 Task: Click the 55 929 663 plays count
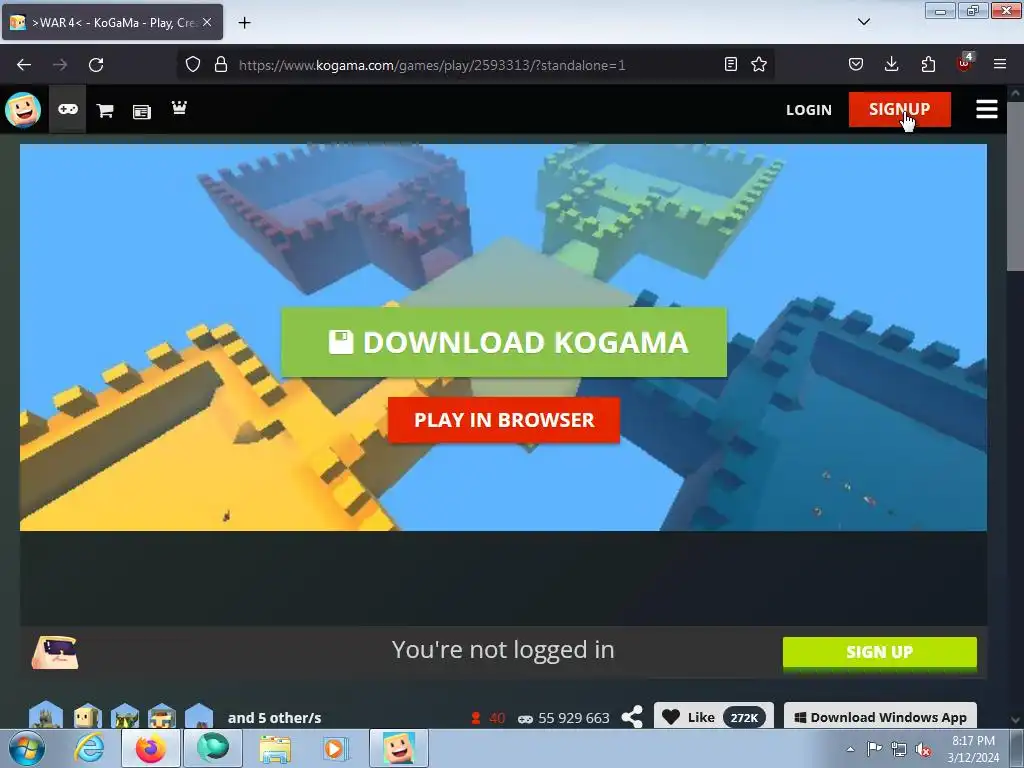tap(564, 718)
